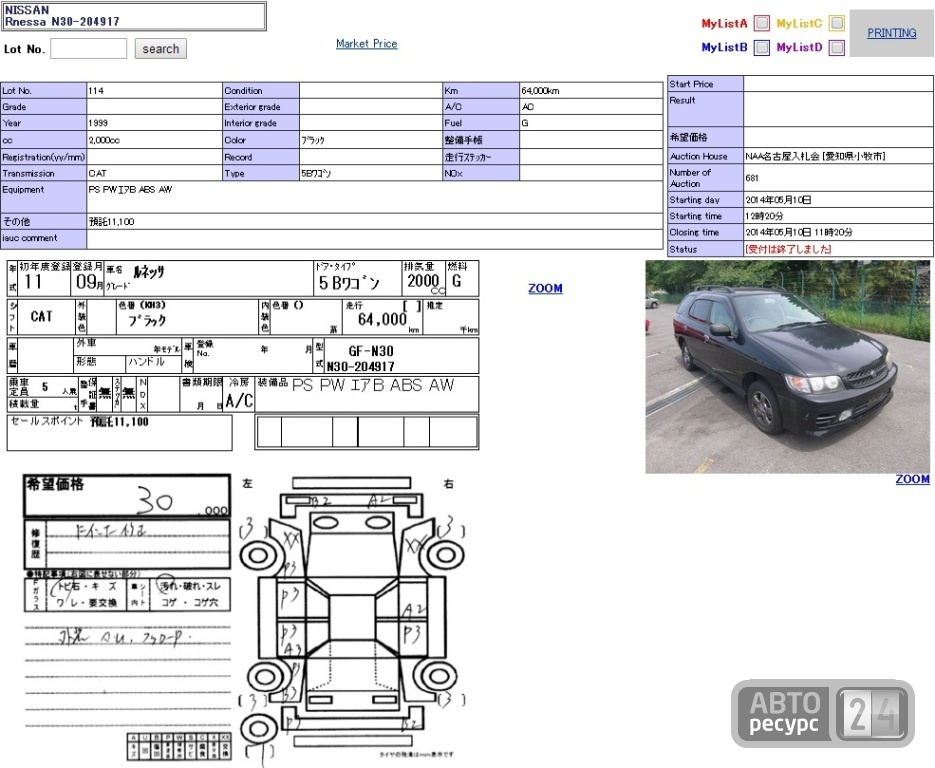Select starting day '2014年05月10日'
Screen dimensions: 935x768
[x=778, y=200]
